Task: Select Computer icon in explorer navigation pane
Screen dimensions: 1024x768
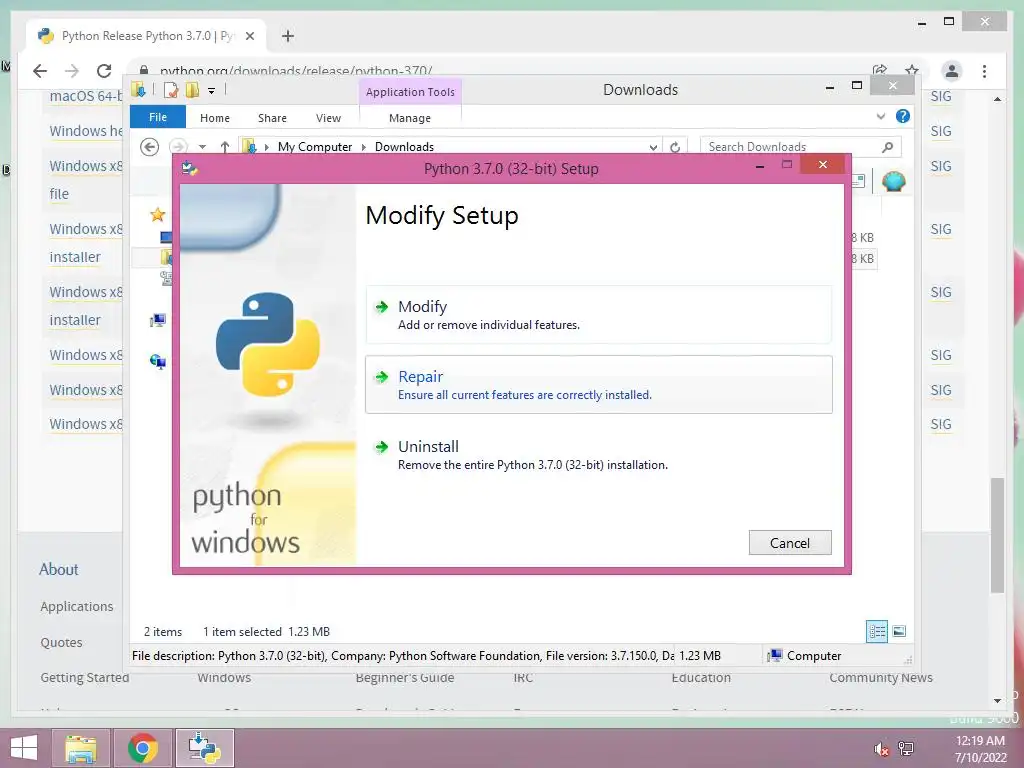Action: [157, 320]
